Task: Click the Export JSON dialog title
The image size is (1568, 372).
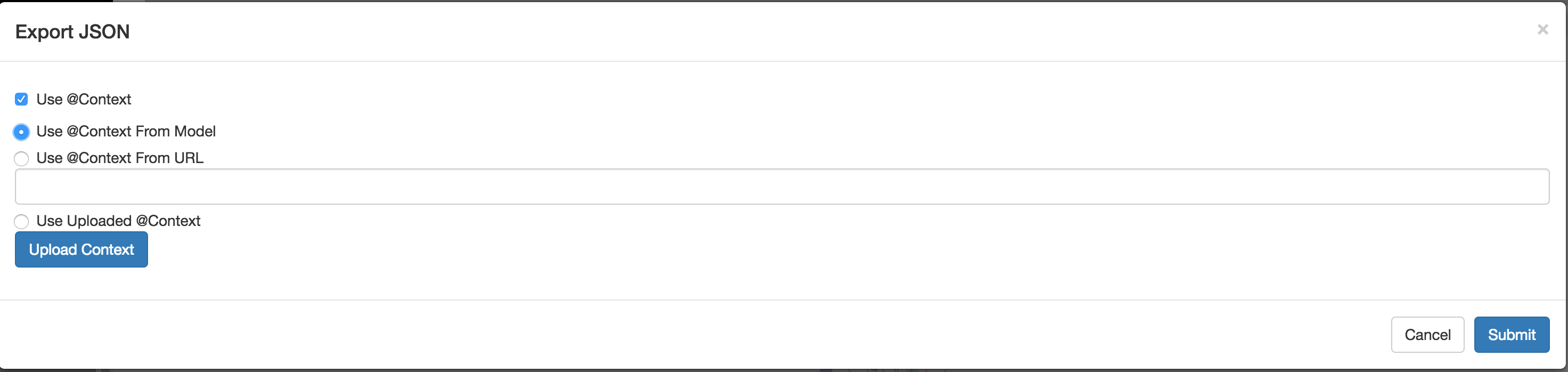Action: (72, 31)
